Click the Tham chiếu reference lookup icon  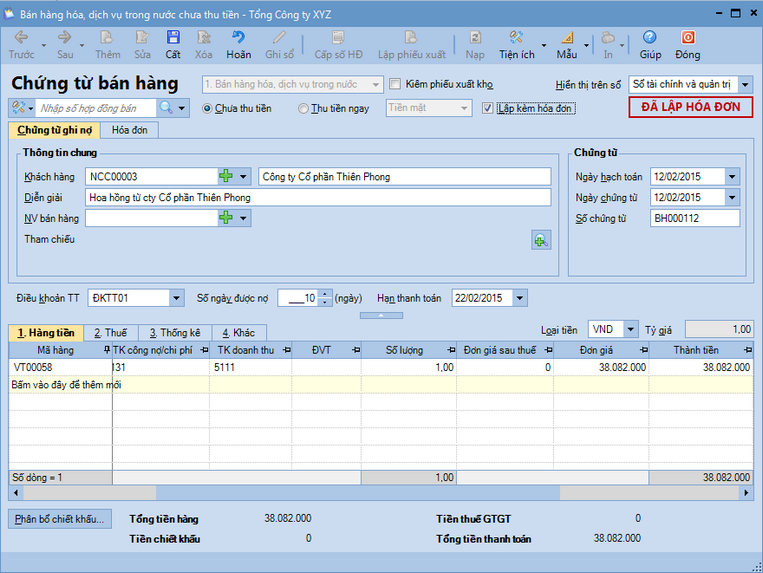click(x=541, y=240)
